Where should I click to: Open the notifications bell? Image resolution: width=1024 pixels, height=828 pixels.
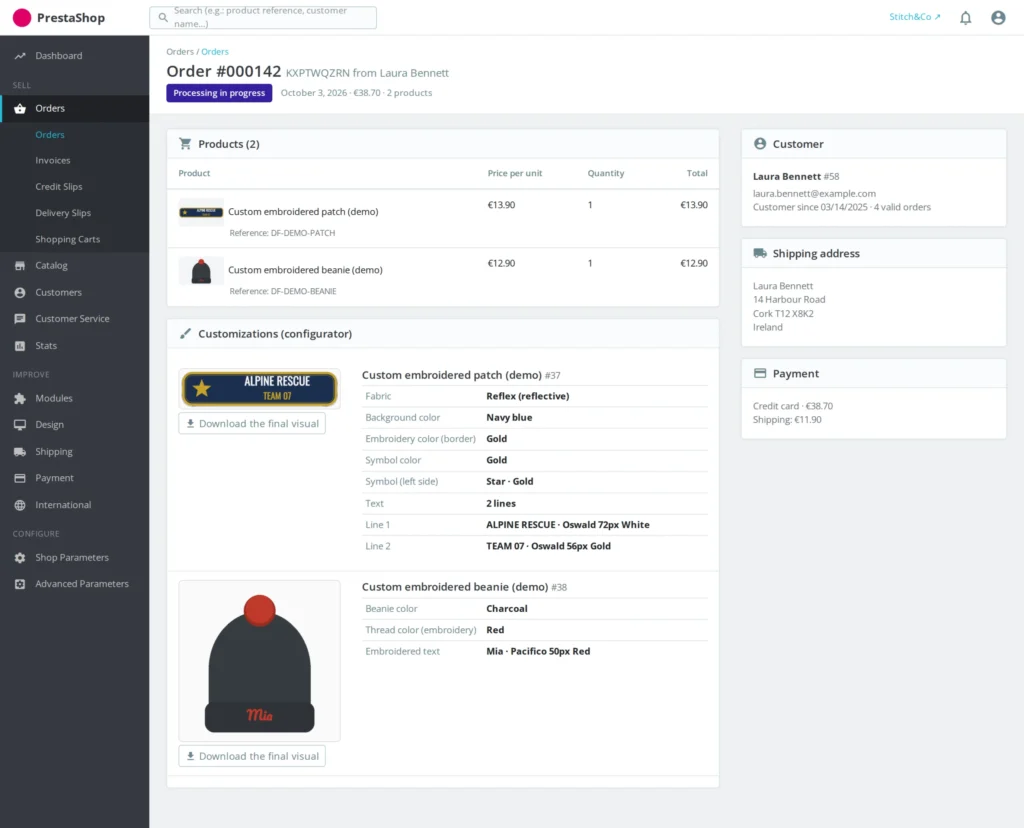click(x=965, y=18)
